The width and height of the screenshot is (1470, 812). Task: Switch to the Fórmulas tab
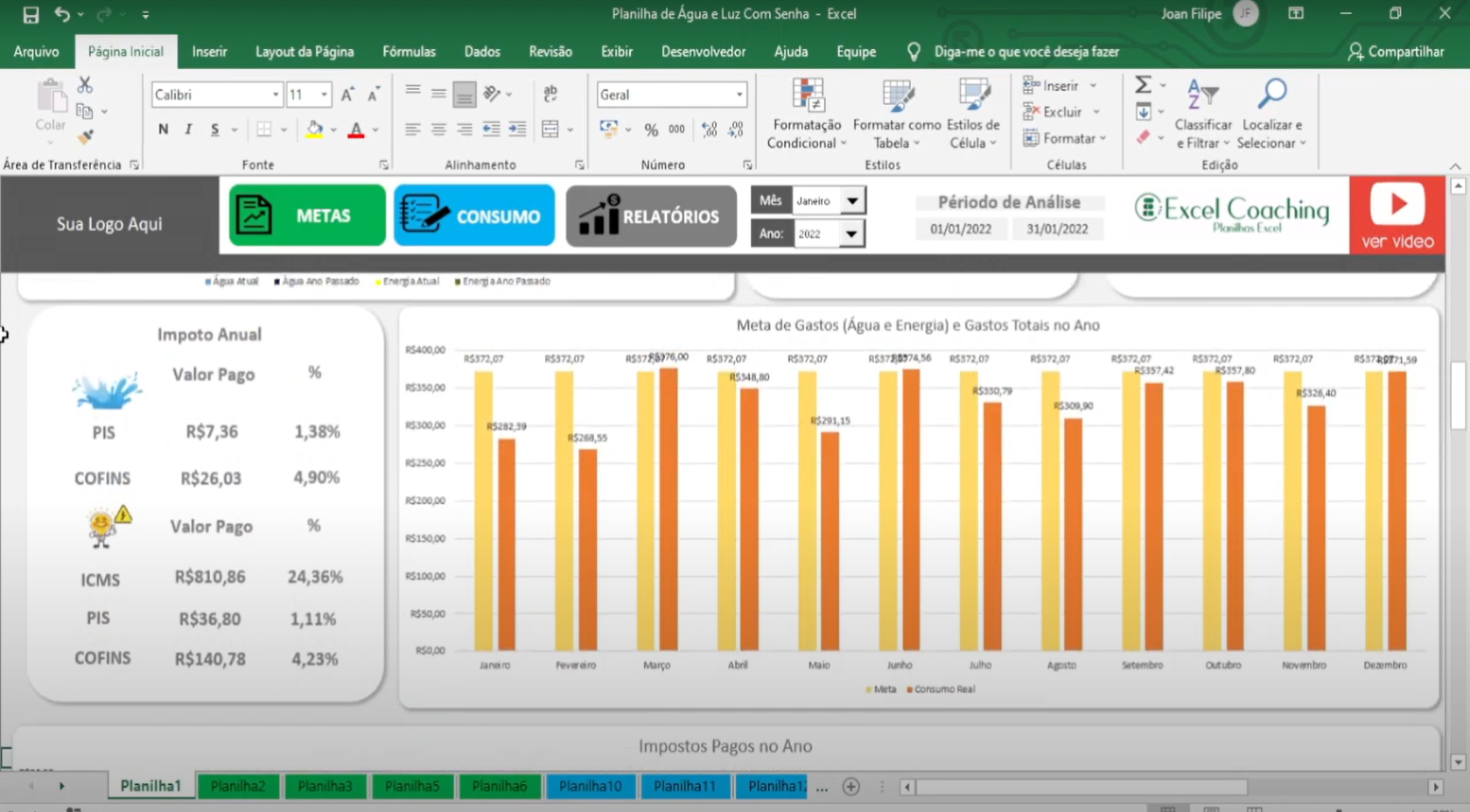(409, 52)
